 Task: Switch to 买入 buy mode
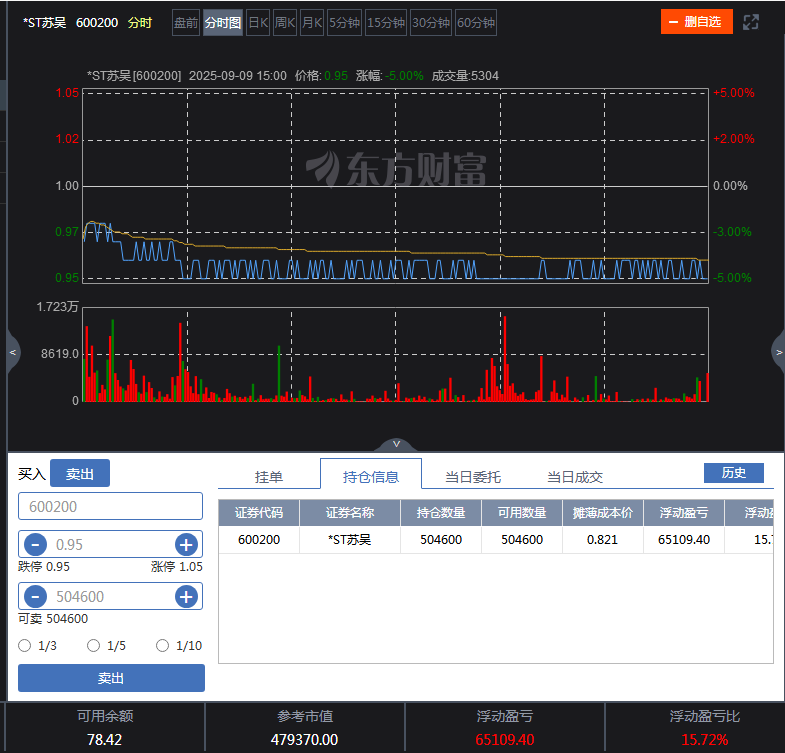pos(32,473)
